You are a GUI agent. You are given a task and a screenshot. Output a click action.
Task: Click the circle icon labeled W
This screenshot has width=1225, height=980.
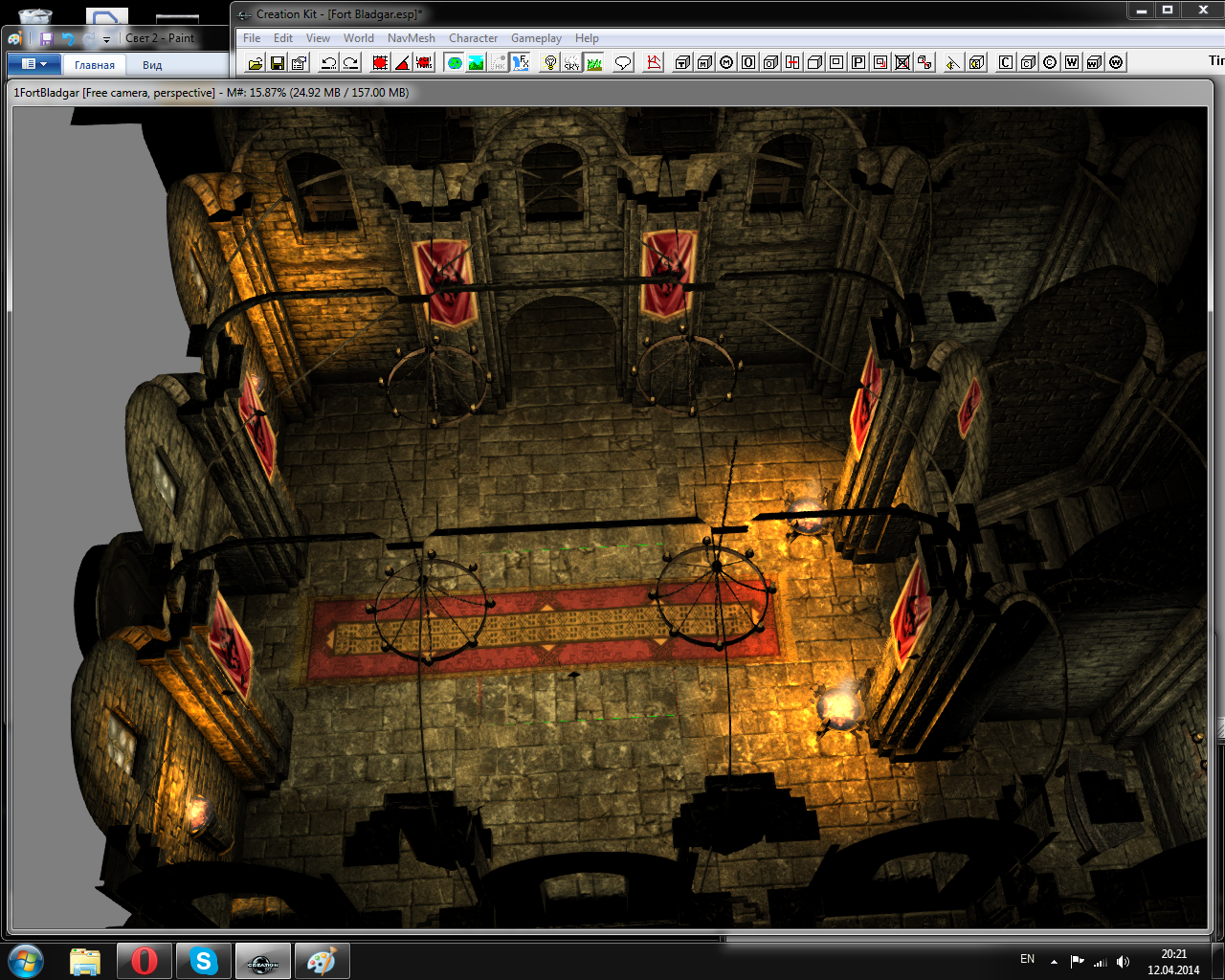point(1116,62)
